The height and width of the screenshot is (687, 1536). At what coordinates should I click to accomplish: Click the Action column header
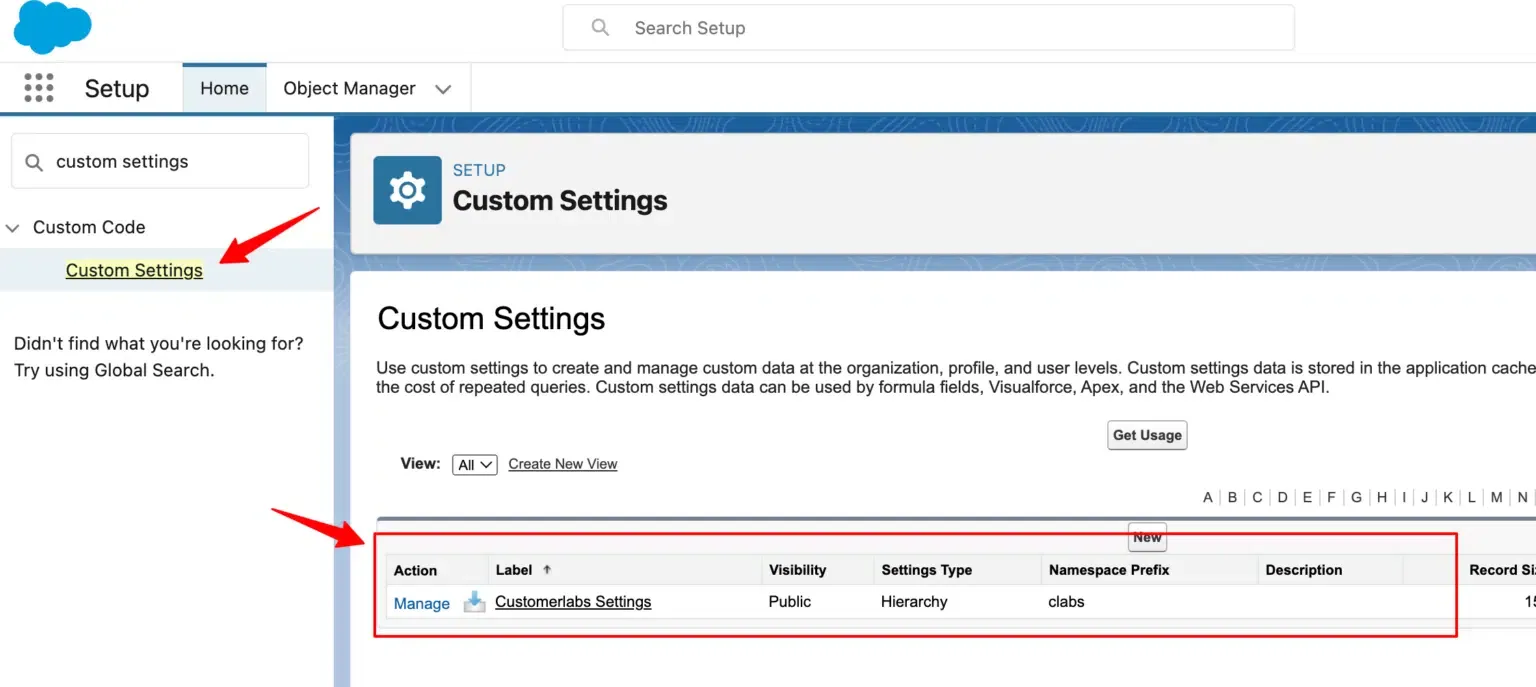[x=415, y=571]
